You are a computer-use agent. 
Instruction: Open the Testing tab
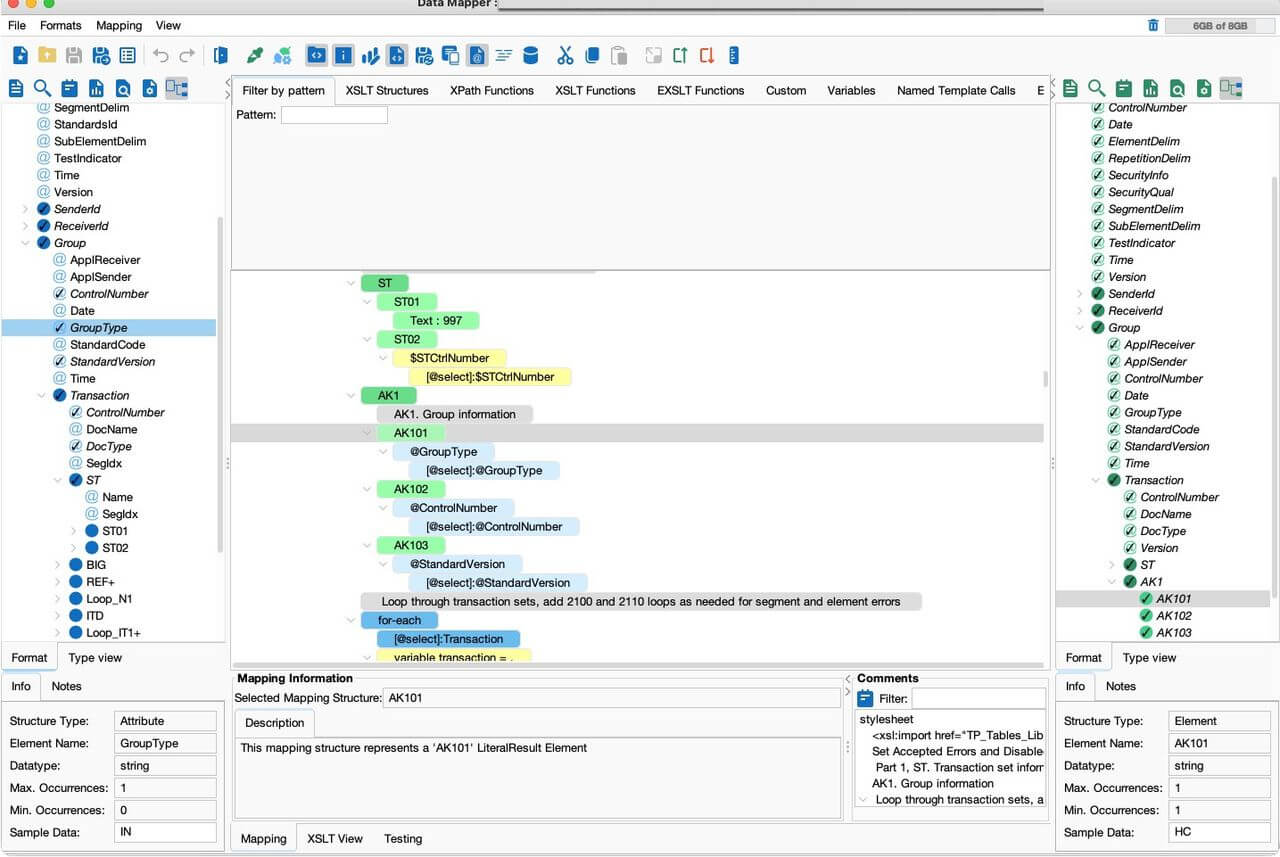[x=403, y=838]
